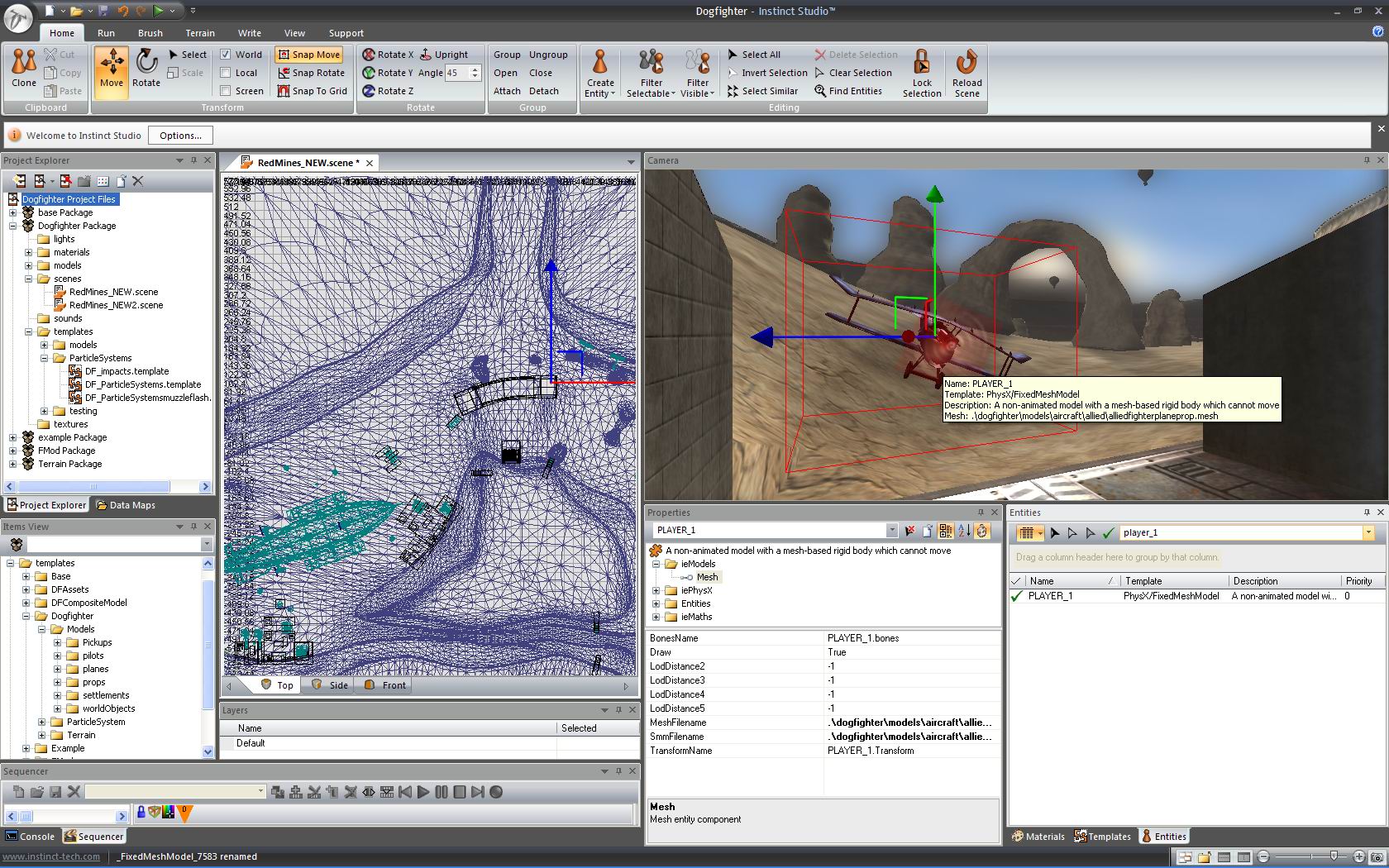Screen dimensions: 1389x868
Task: Increase the rotation Angle stepper
Action: tap(475, 69)
